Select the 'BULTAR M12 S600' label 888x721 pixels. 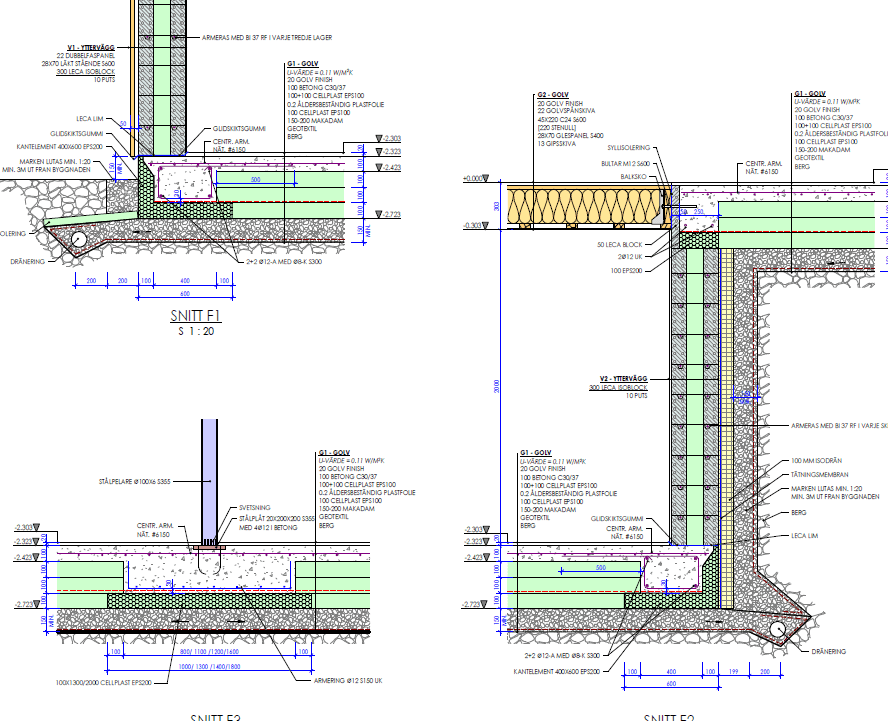point(625,164)
